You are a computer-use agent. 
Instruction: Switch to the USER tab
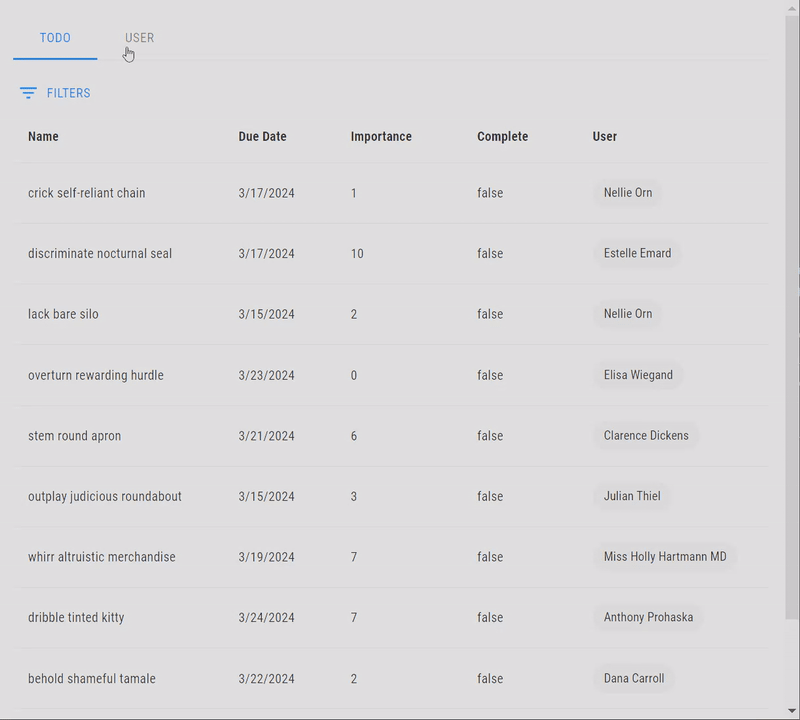click(x=139, y=38)
